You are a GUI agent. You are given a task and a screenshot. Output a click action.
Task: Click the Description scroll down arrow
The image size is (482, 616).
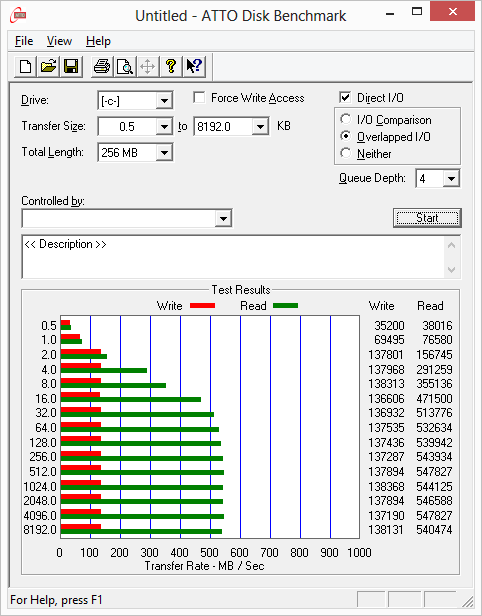point(452,270)
